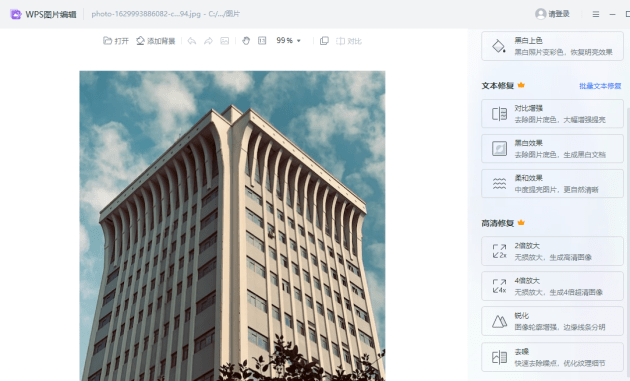Viewport: 630px width, 381px height.
Task: Click the user avatar icon
Action: 540,14
